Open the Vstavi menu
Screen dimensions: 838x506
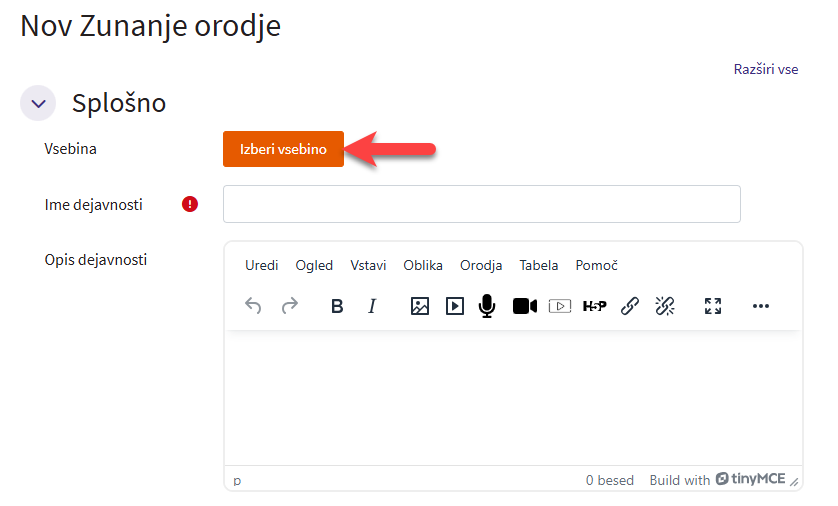tap(368, 265)
